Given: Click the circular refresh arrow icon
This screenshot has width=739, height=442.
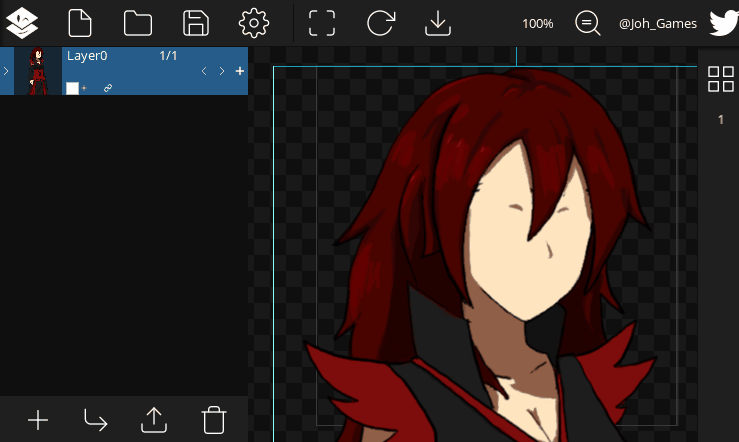Looking at the screenshot, I should click(x=380, y=23).
